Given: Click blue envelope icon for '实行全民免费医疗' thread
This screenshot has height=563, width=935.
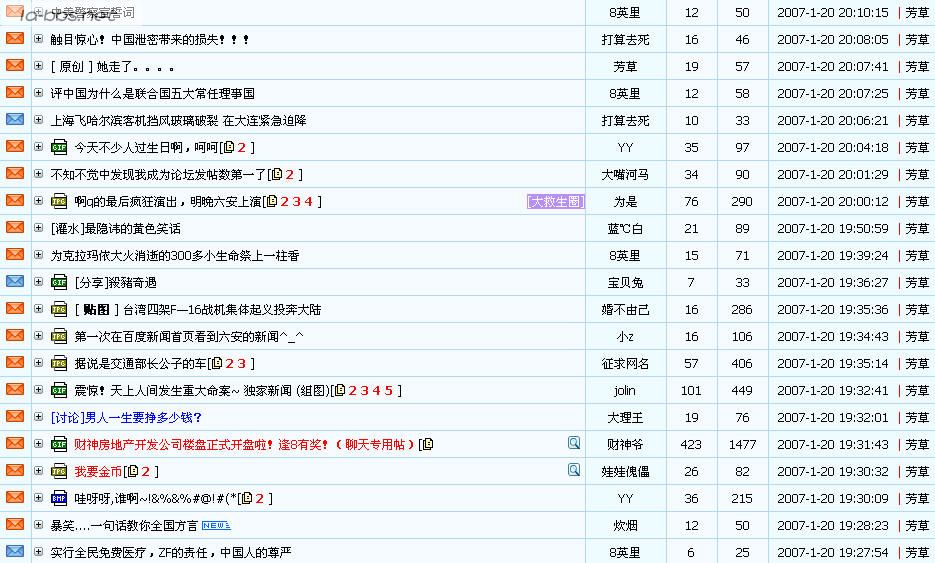Looking at the screenshot, I should click(15, 552).
